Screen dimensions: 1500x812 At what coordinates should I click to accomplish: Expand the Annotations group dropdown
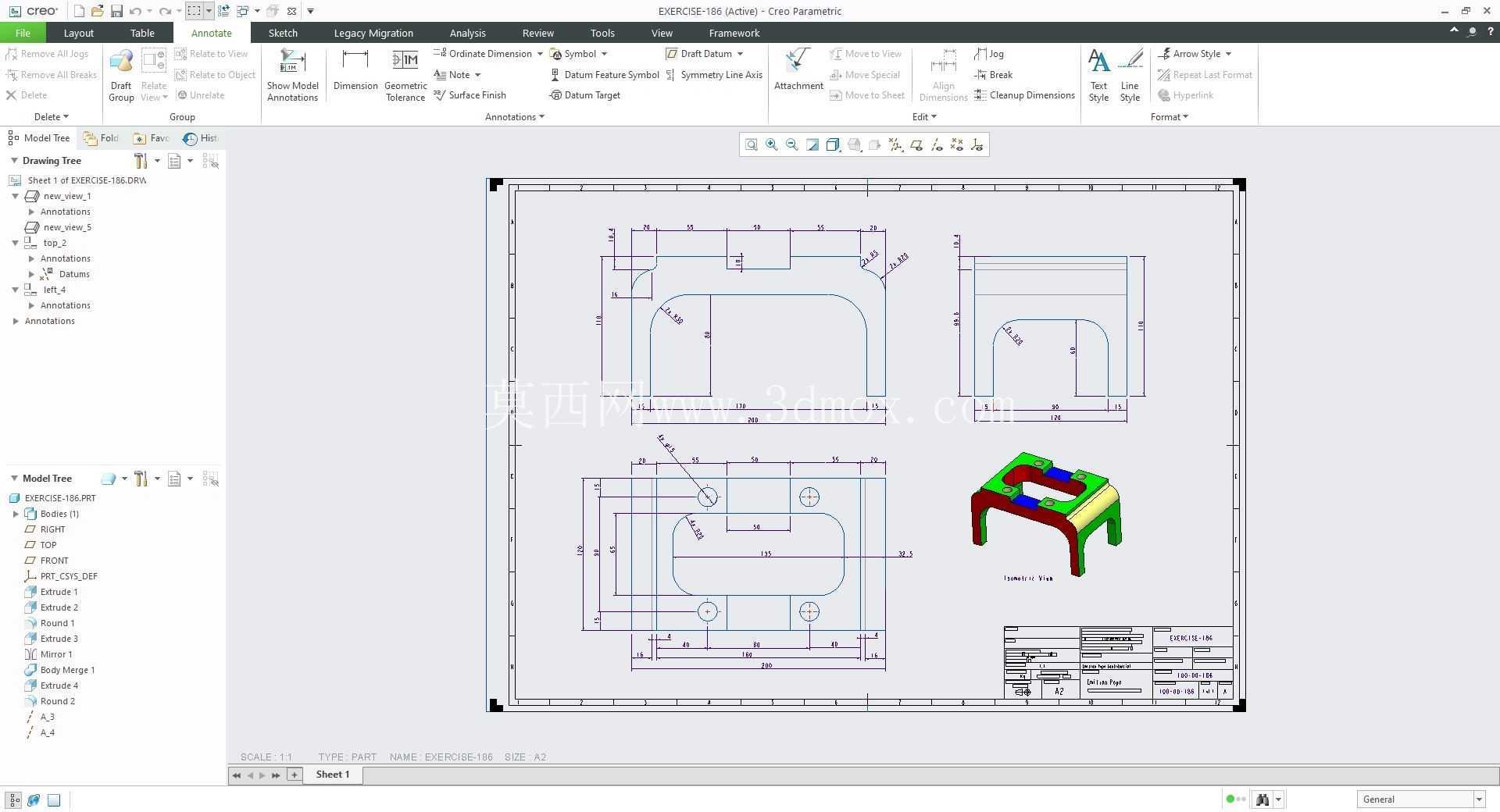point(515,117)
